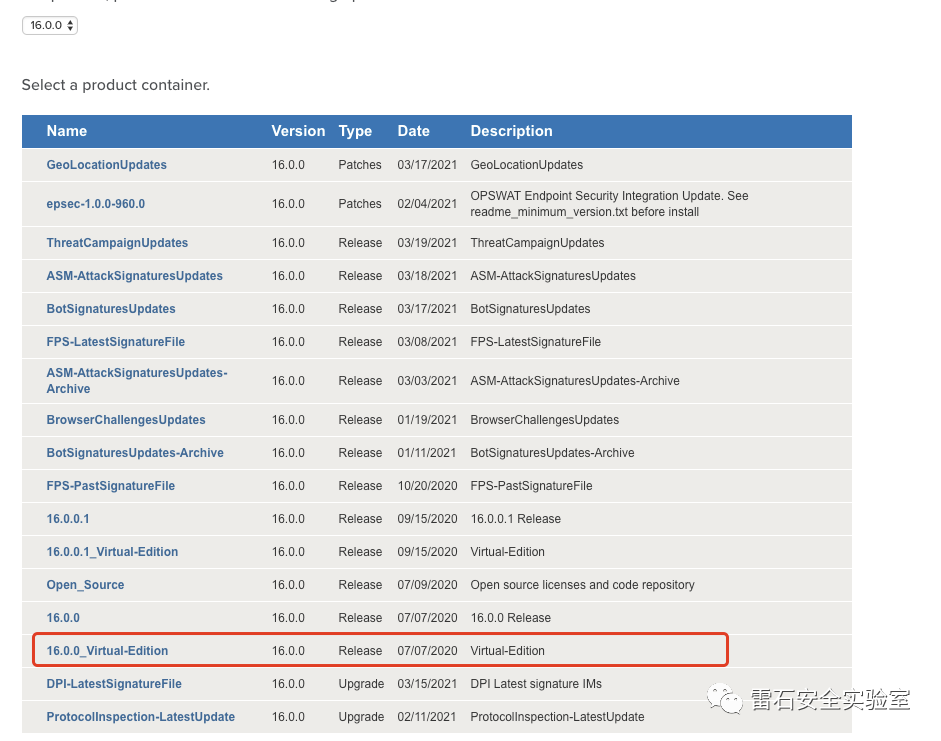The height and width of the screenshot is (741, 941).
Task: Open the ASM-AttackSignaturesUpdates-Archive link
Action: tap(136, 380)
